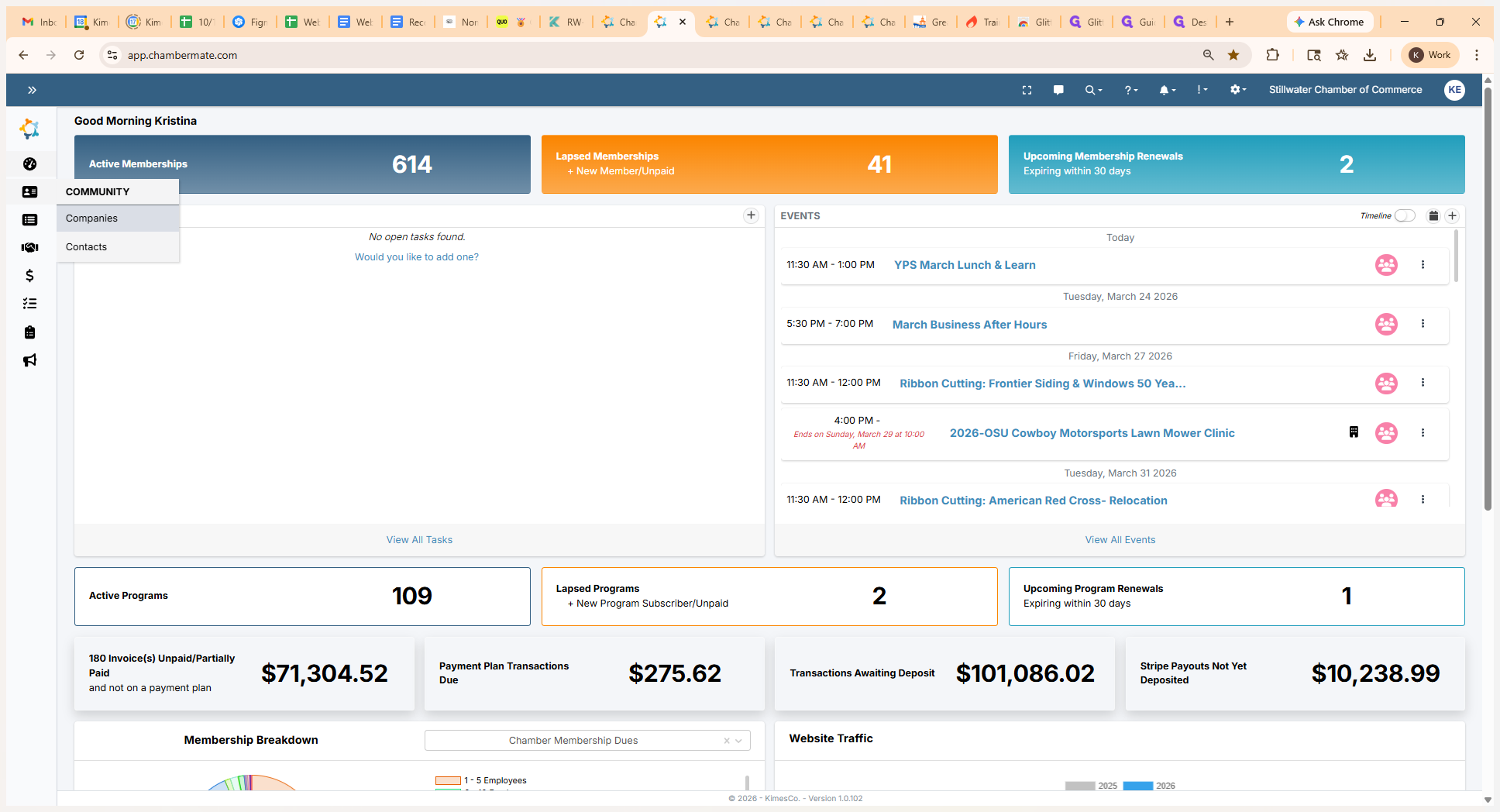This screenshot has width=1500, height=812.
Task: Open options menu for March Business After Hours
Action: tap(1423, 324)
